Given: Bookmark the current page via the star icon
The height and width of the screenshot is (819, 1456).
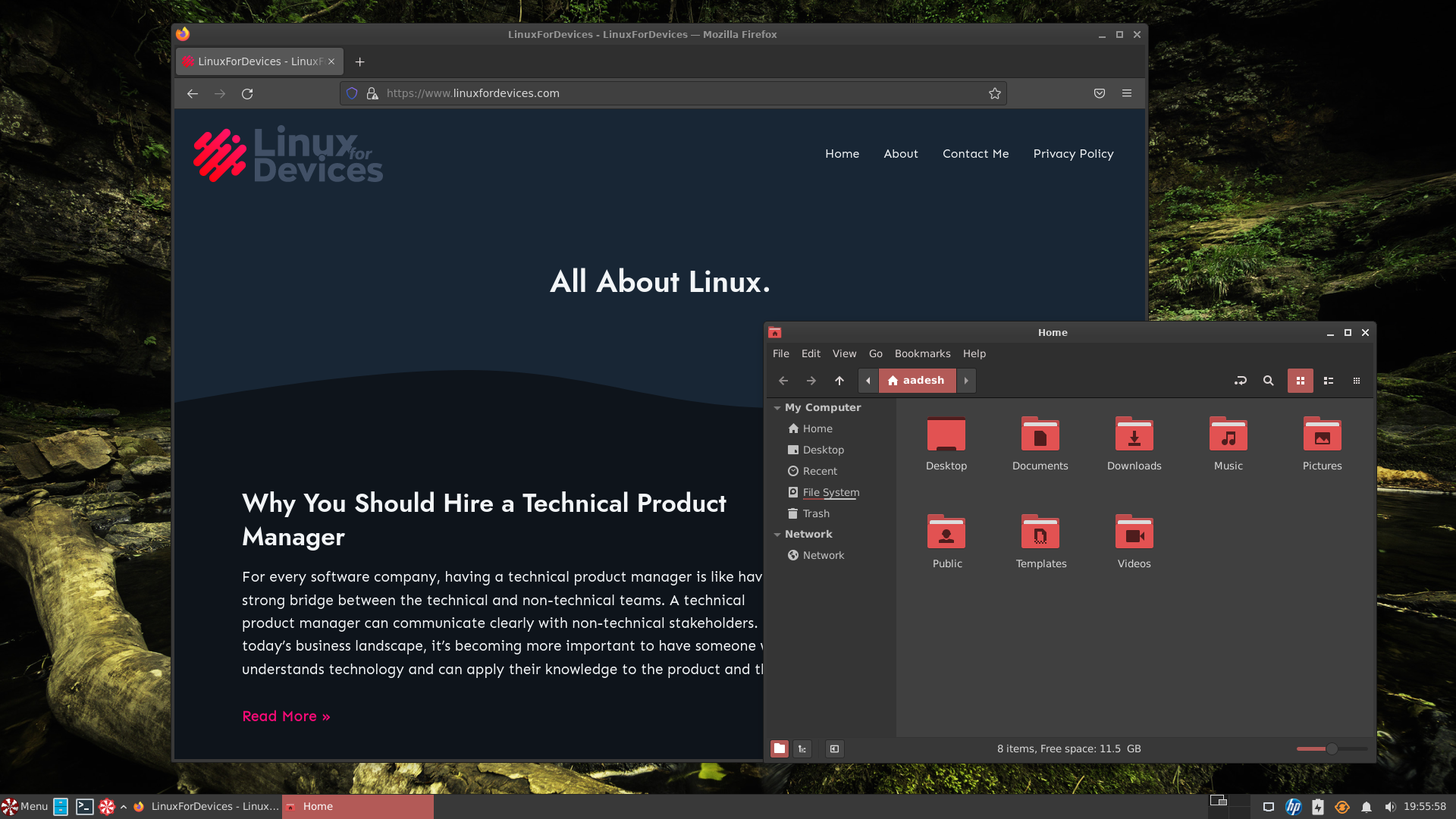Looking at the screenshot, I should (994, 93).
